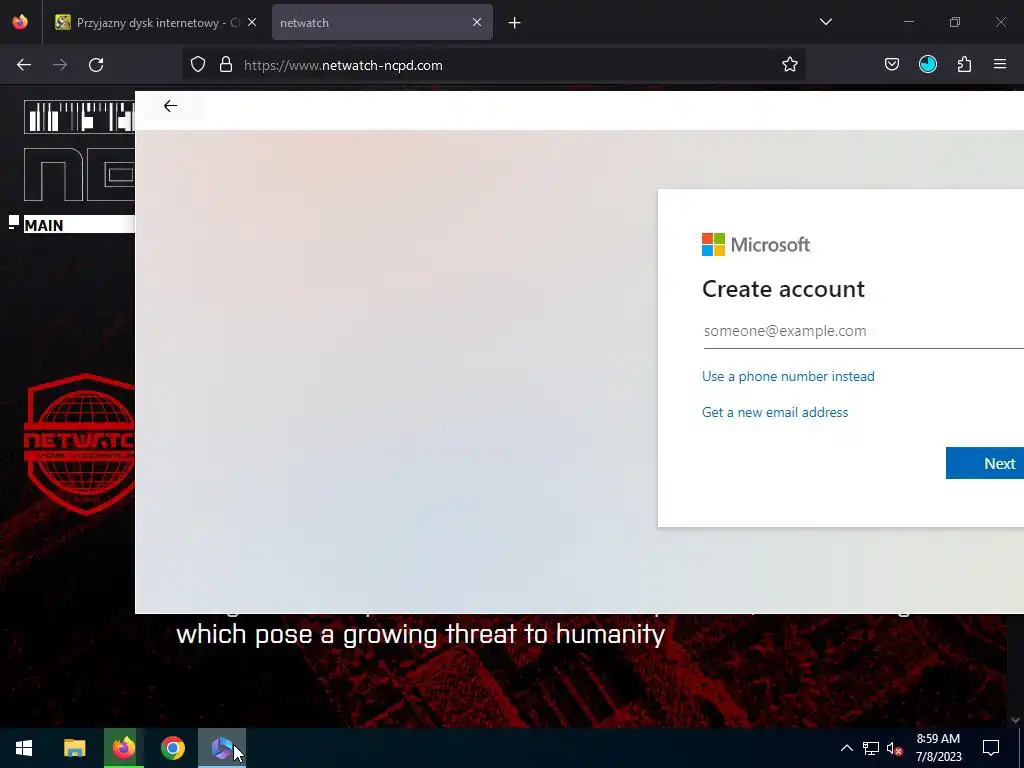The height and width of the screenshot is (768, 1024).
Task: Launch Google Chrome from the taskbar
Action: pyautogui.click(x=173, y=748)
